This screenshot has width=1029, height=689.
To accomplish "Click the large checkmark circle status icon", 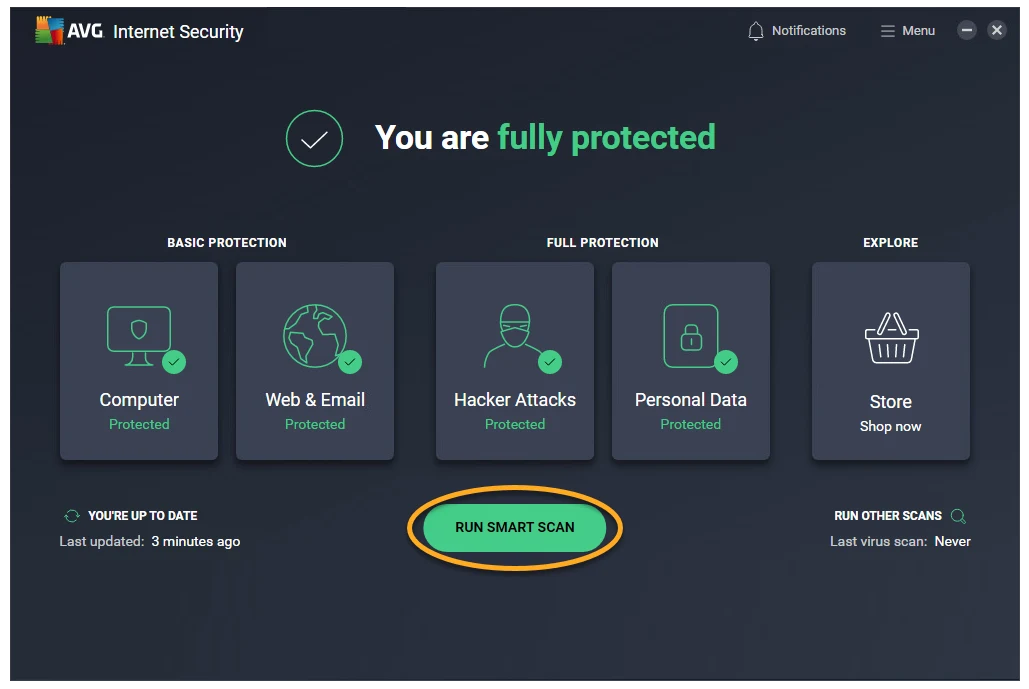I will (x=314, y=138).
